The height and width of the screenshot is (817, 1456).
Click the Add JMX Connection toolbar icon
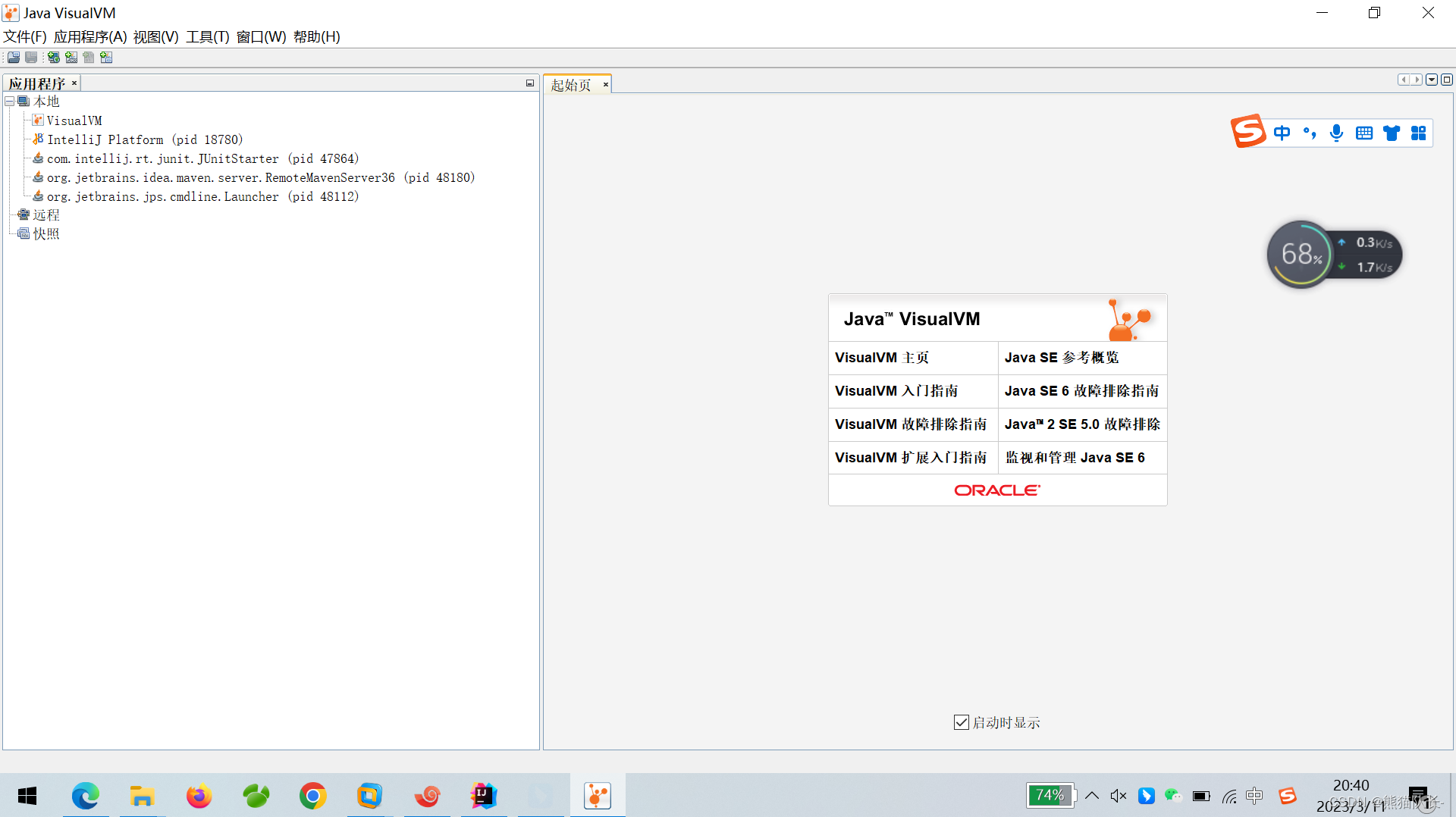[71, 58]
